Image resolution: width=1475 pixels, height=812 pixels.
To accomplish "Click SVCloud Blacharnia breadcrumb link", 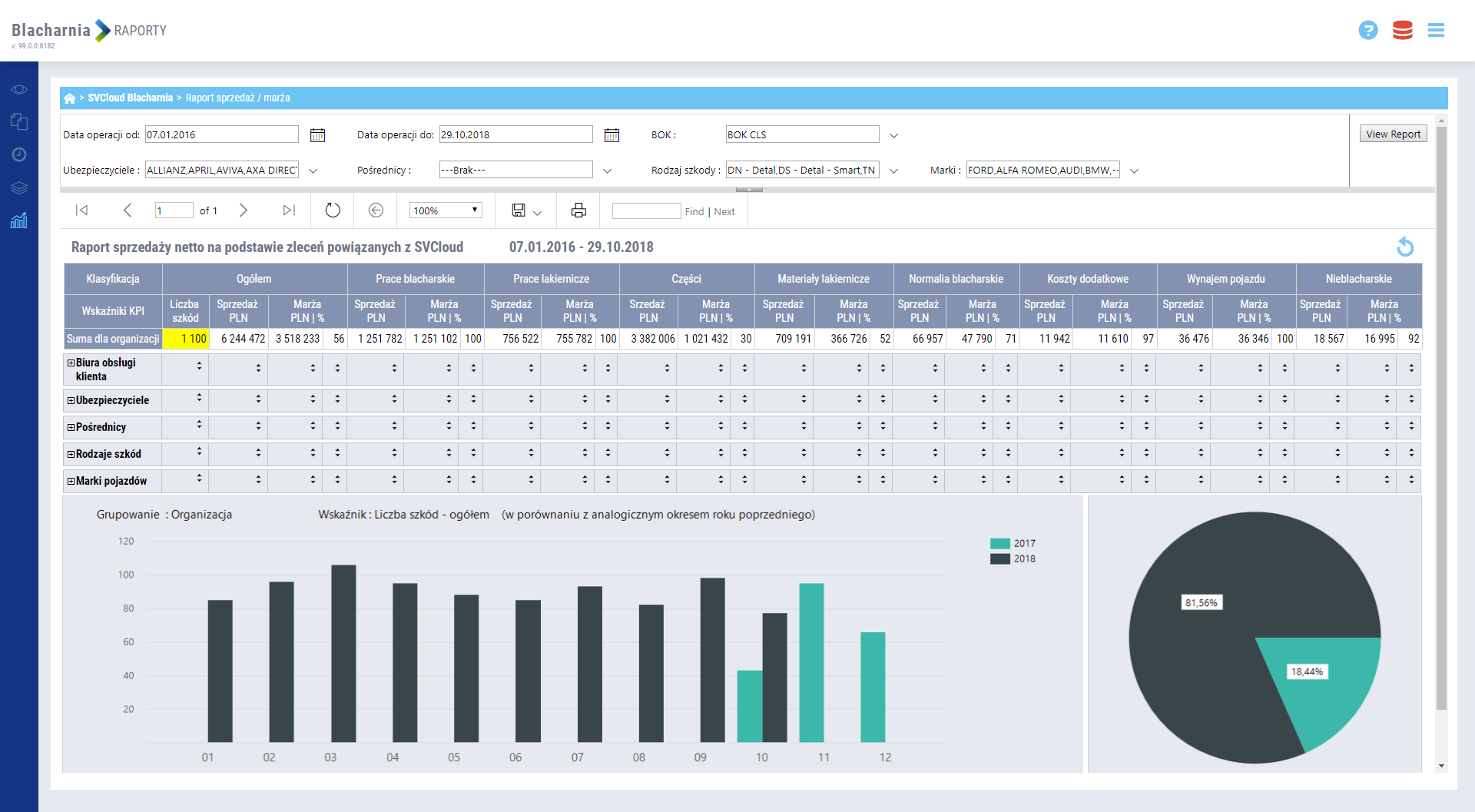I will pos(130,98).
